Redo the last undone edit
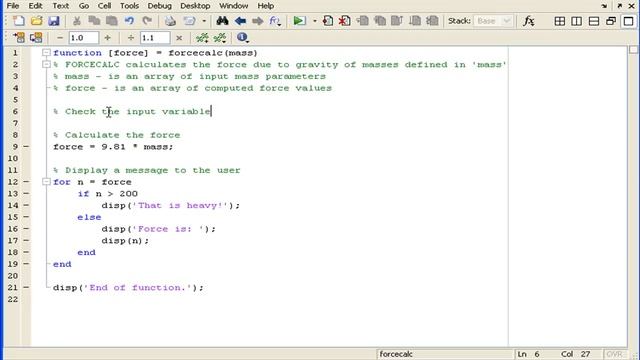 pyautogui.click(x=147, y=21)
